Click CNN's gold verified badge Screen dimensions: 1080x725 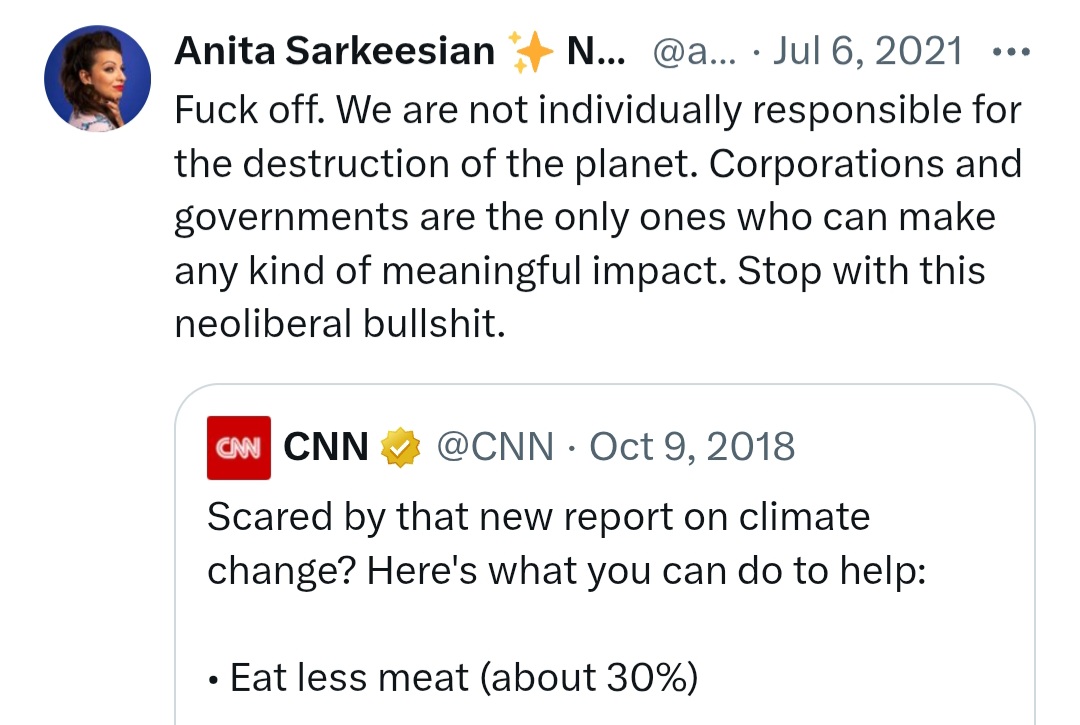[x=400, y=447]
